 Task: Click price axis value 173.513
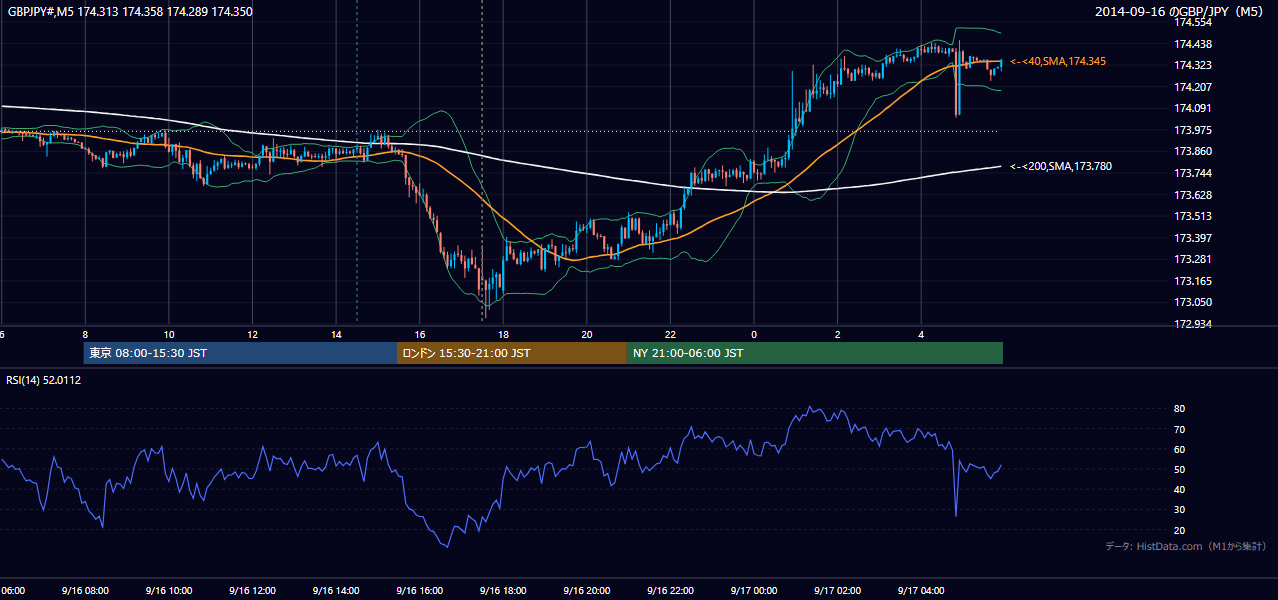1192,216
